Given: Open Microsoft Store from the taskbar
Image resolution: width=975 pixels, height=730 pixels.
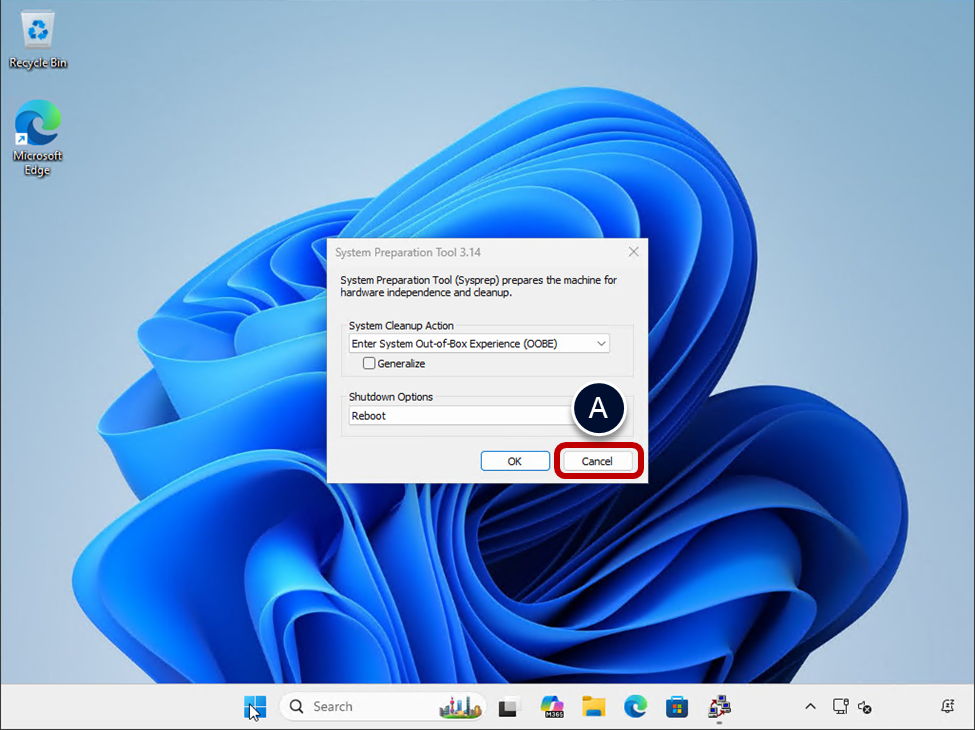Looking at the screenshot, I should [x=678, y=707].
